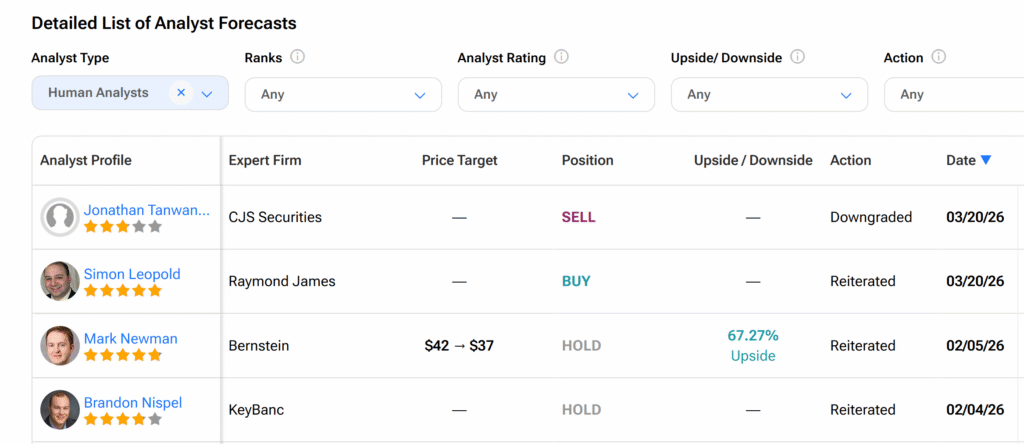Click the Price Target column header
Image resolution: width=1024 pixels, height=444 pixels.
(x=459, y=160)
